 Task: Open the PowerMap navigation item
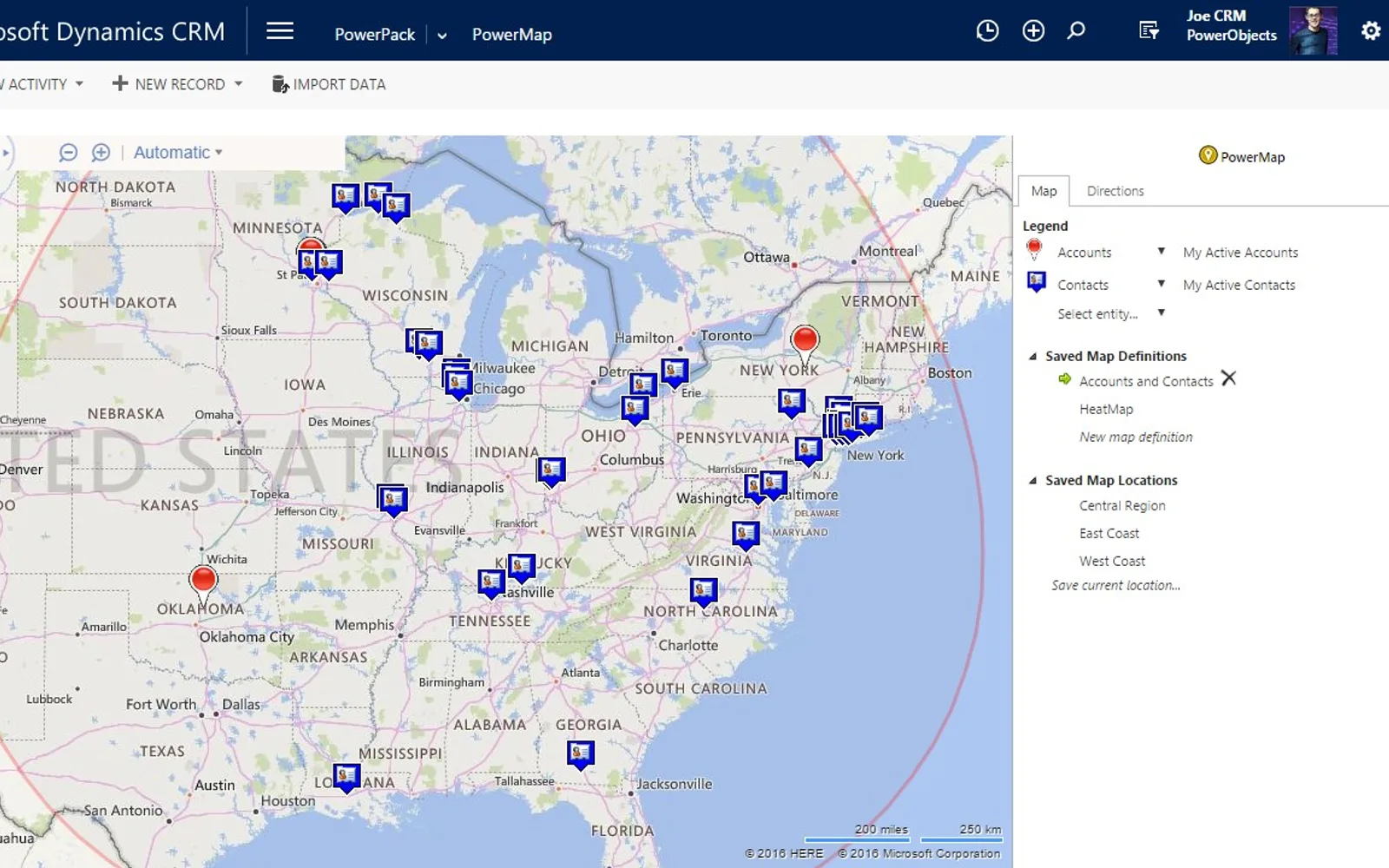point(511,35)
